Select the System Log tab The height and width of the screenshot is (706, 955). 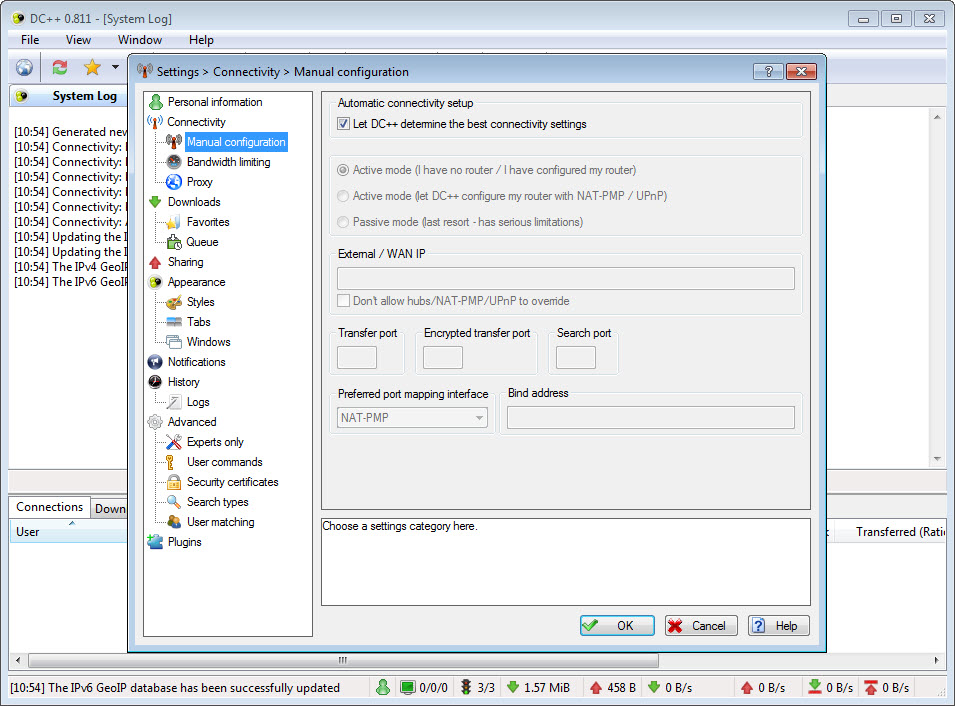[x=68, y=96]
